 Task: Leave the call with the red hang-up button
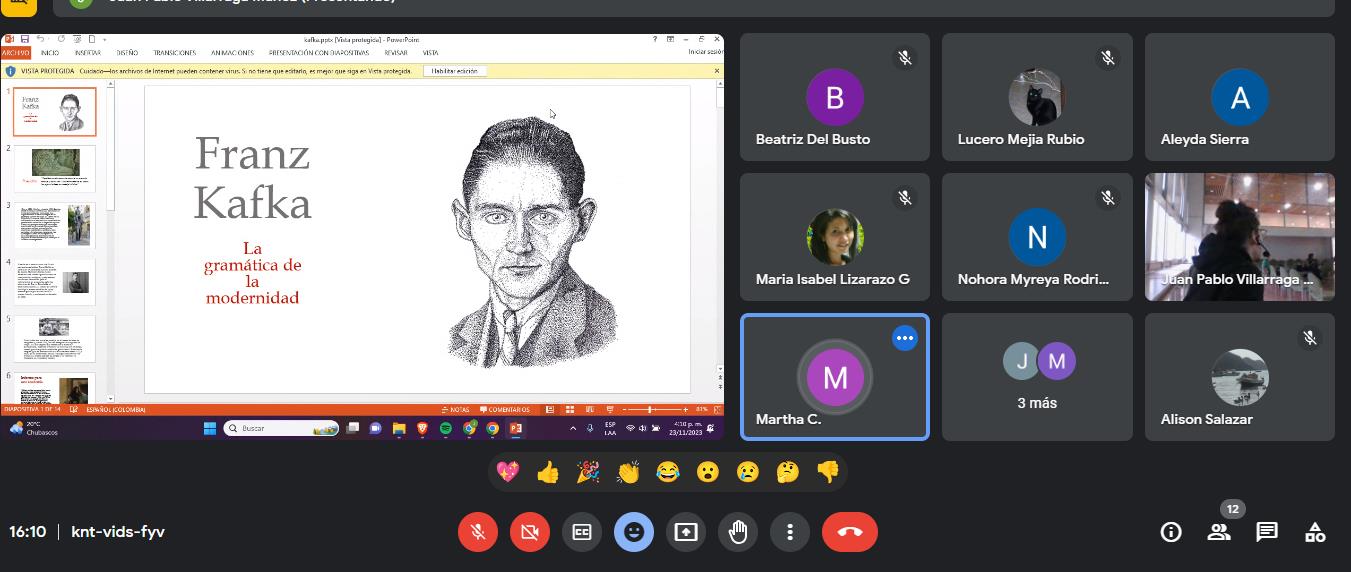click(849, 532)
